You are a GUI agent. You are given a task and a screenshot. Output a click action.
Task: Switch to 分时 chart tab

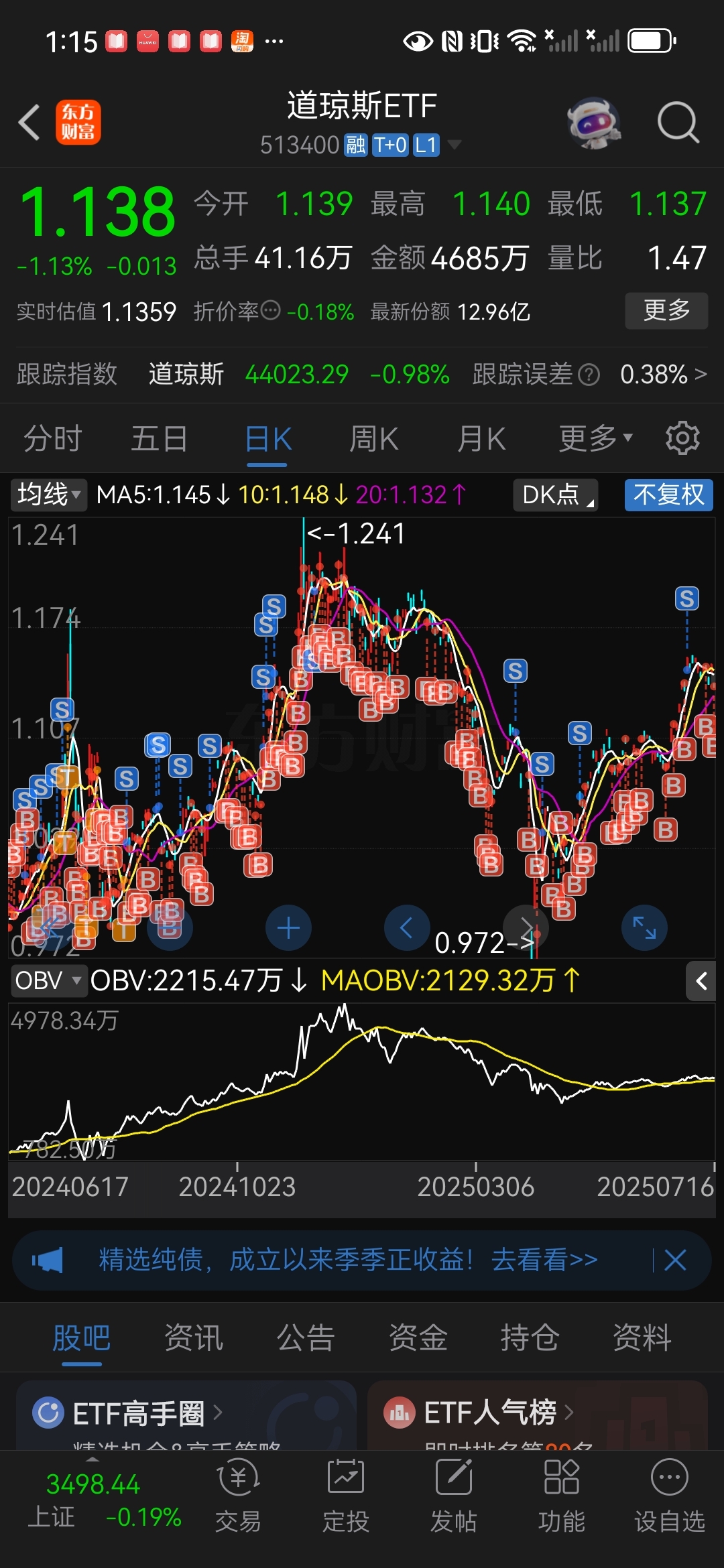click(52, 439)
